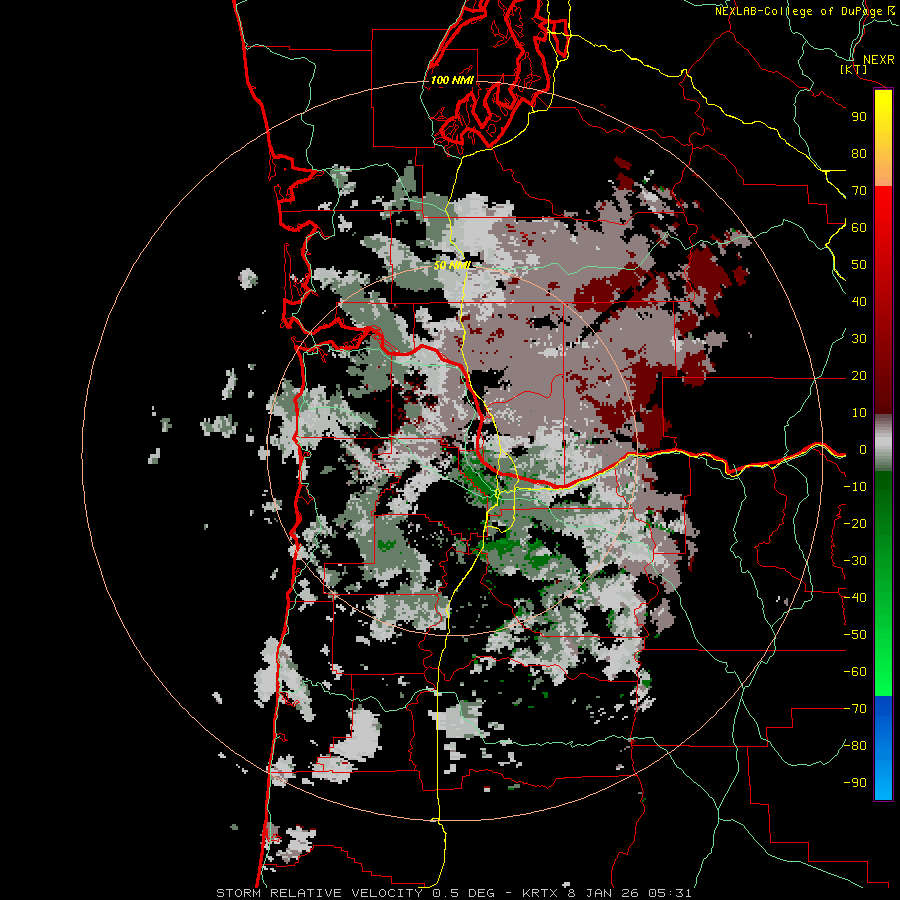
Task: Click the 05:31 timestamp text
Action: tap(670, 893)
